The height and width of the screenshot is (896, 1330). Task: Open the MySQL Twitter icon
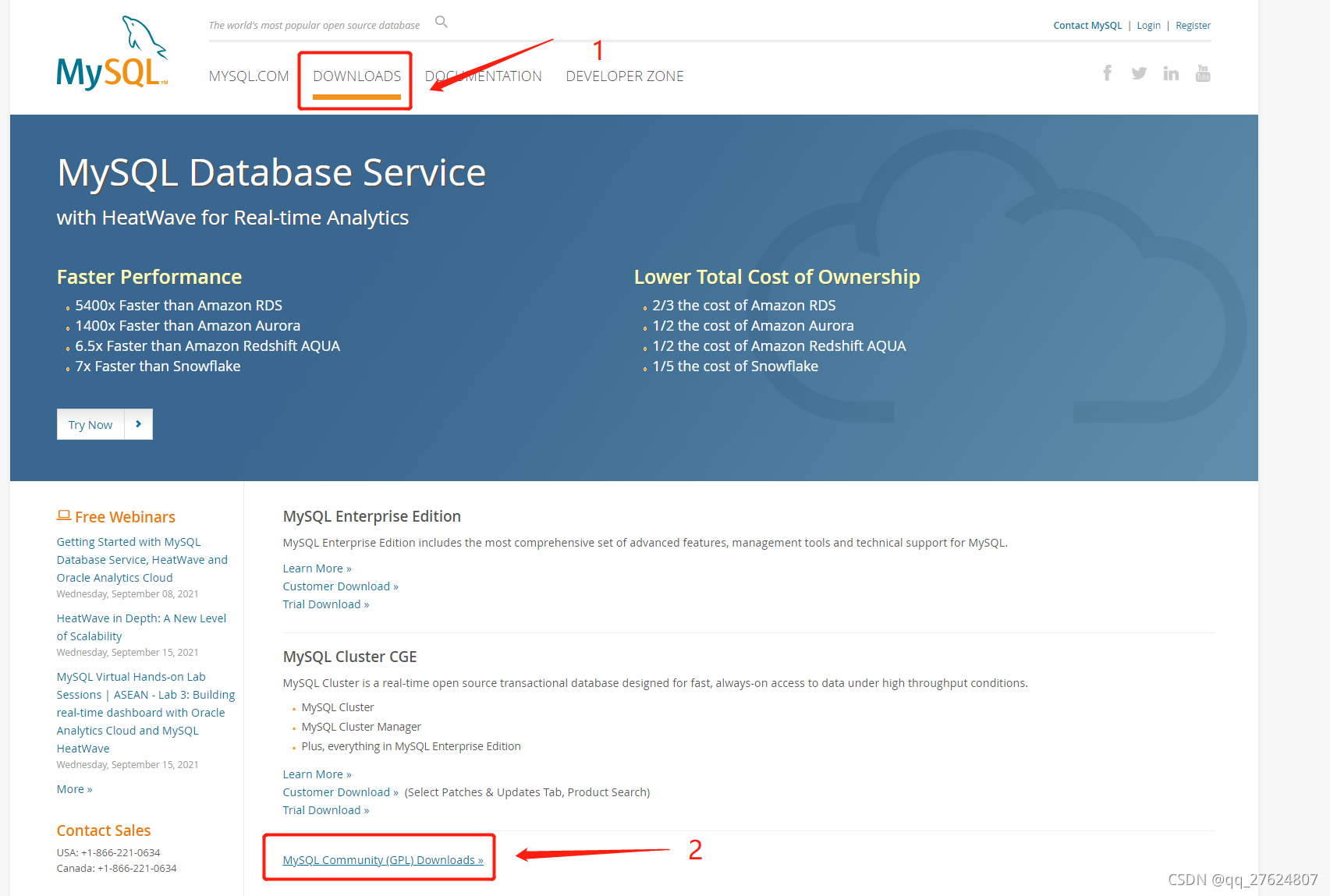tap(1139, 73)
